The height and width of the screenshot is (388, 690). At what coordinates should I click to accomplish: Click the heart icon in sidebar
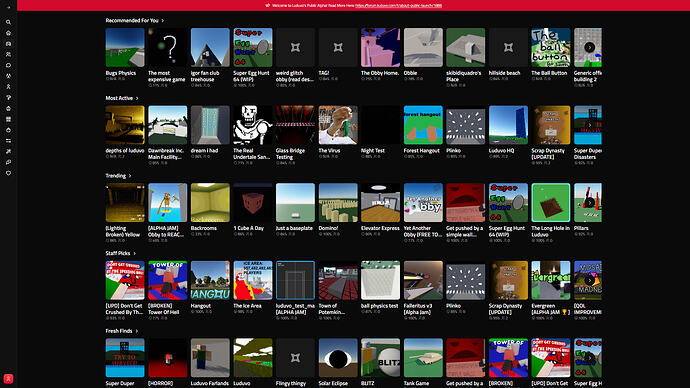click(x=8, y=173)
